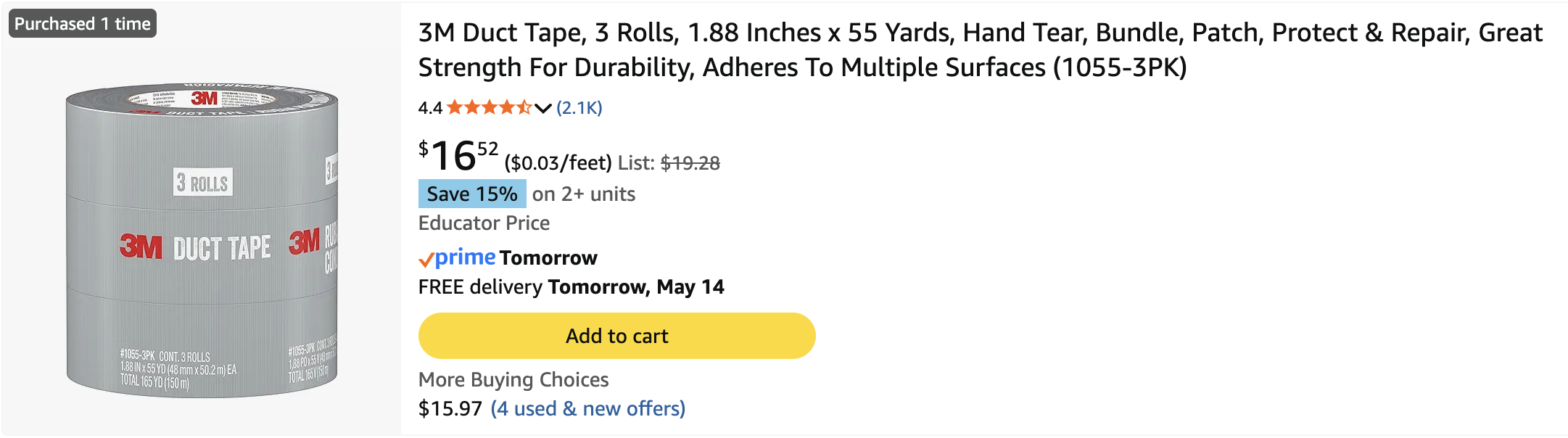Screen dimensions: 1568x438
Task: Click the ($0.03/feet) unit price text
Action: [558, 163]
